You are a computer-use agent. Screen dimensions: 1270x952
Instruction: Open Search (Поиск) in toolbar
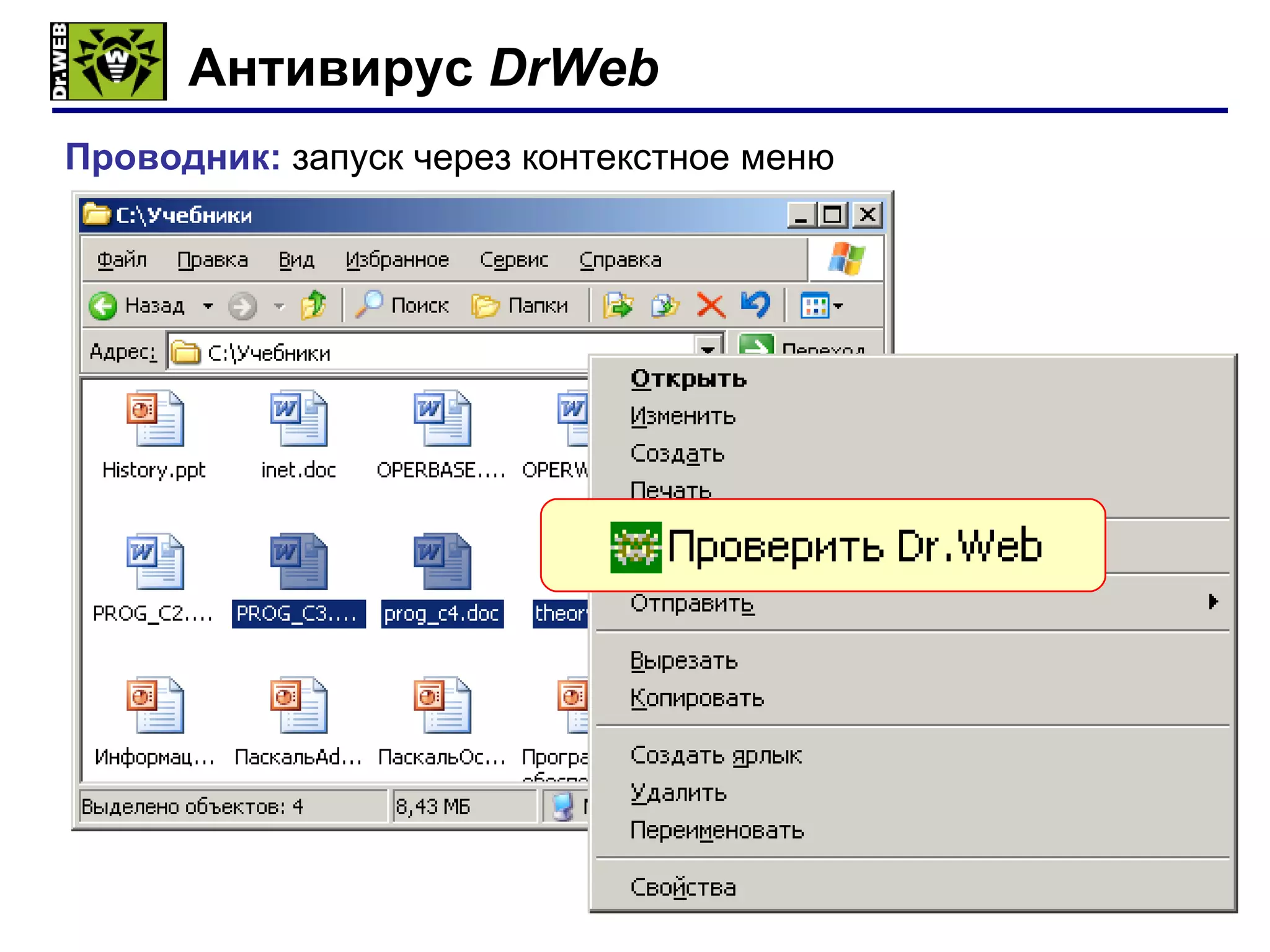(x=402, y=305)
